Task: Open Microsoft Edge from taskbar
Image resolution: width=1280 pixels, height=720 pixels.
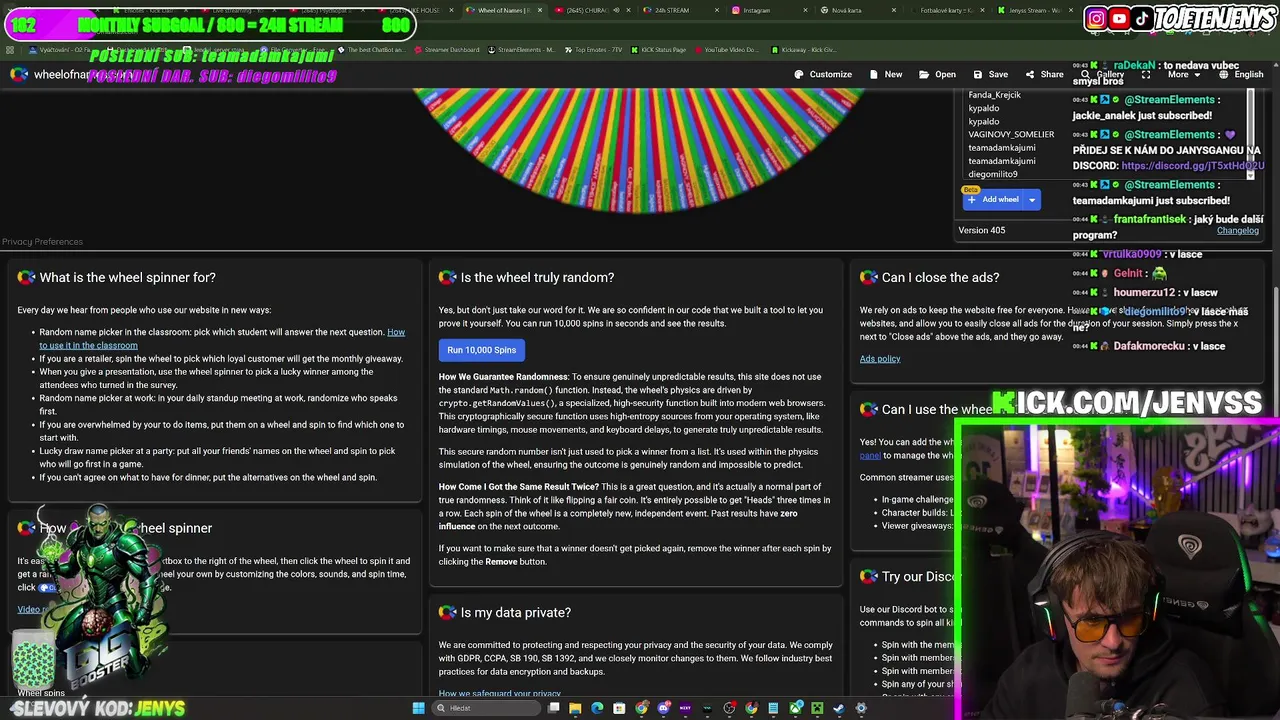Action: [x=597, y=708]
